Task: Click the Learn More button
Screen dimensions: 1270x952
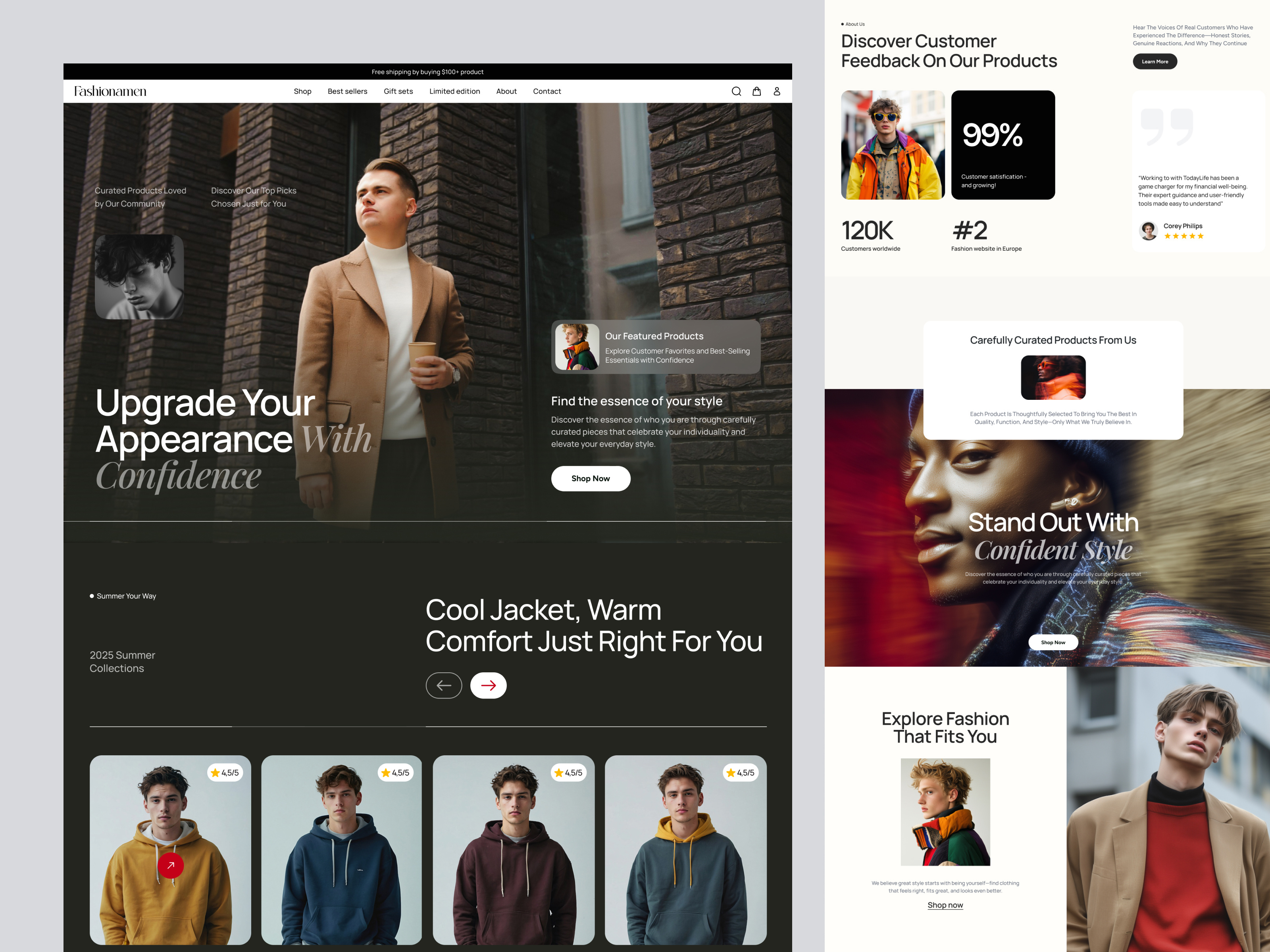Action: point(1155,61)
